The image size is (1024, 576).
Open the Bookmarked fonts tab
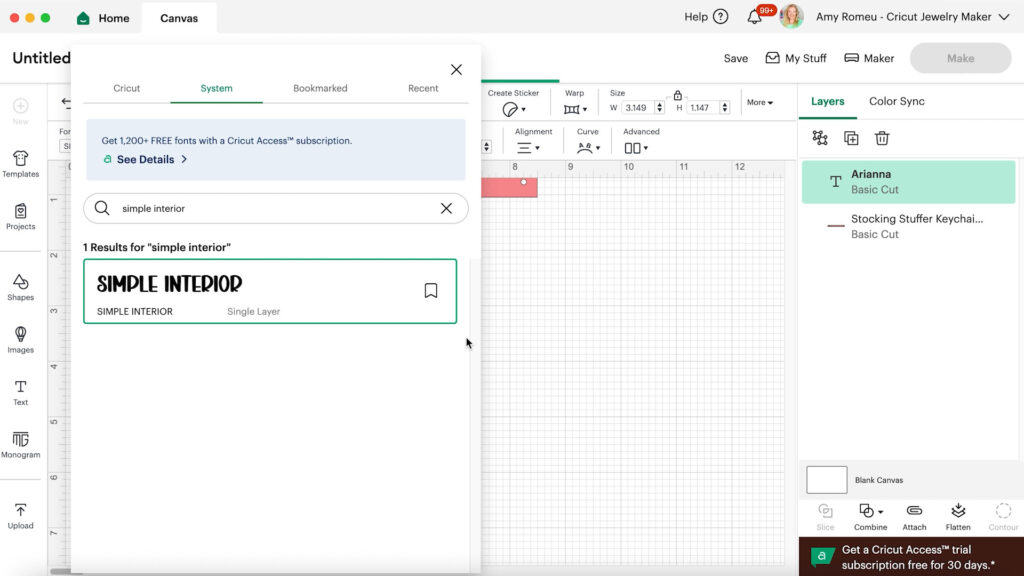(x=320, y=88)
